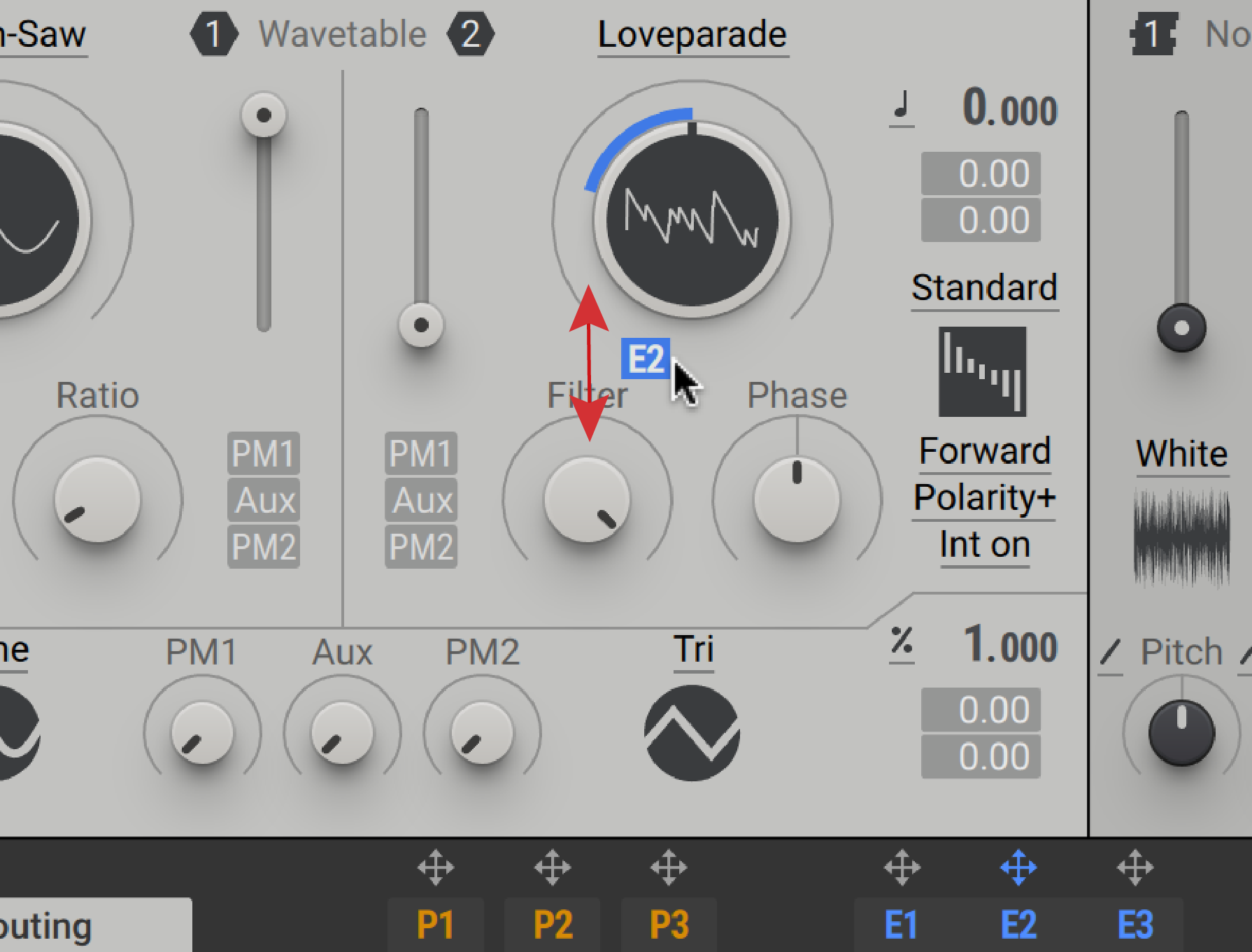The height and width of the screenshot is (952, 1252).
Task: Open the Loveparade wavetable selector
Action: [692, 34]
